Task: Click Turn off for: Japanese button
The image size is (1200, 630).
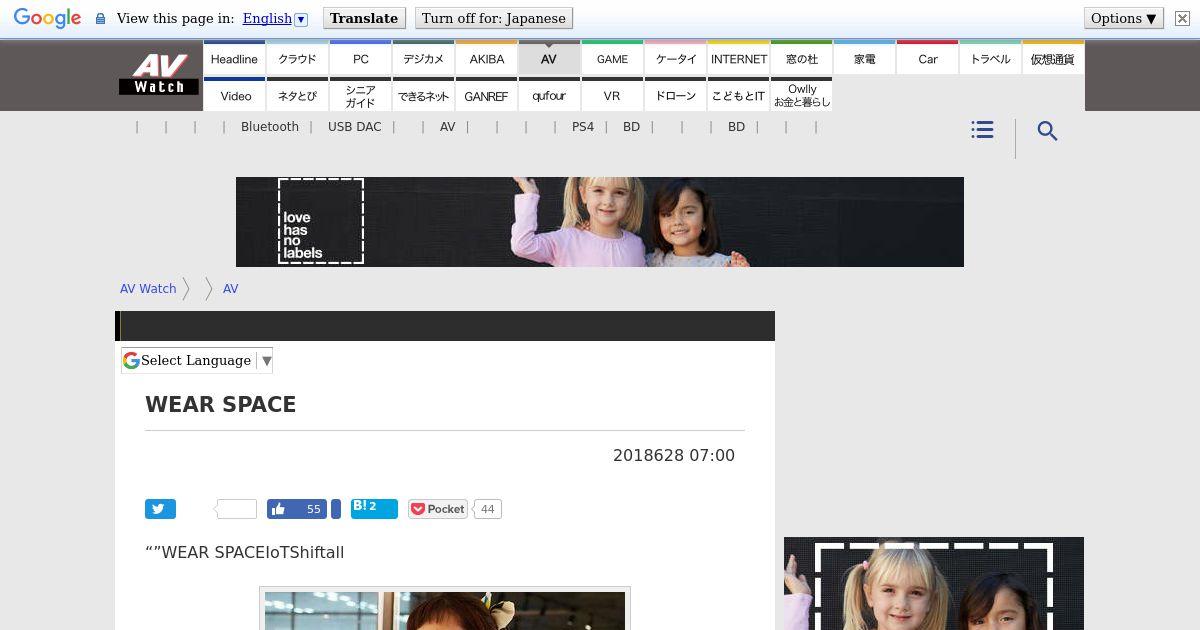Action: pos(493,18)
